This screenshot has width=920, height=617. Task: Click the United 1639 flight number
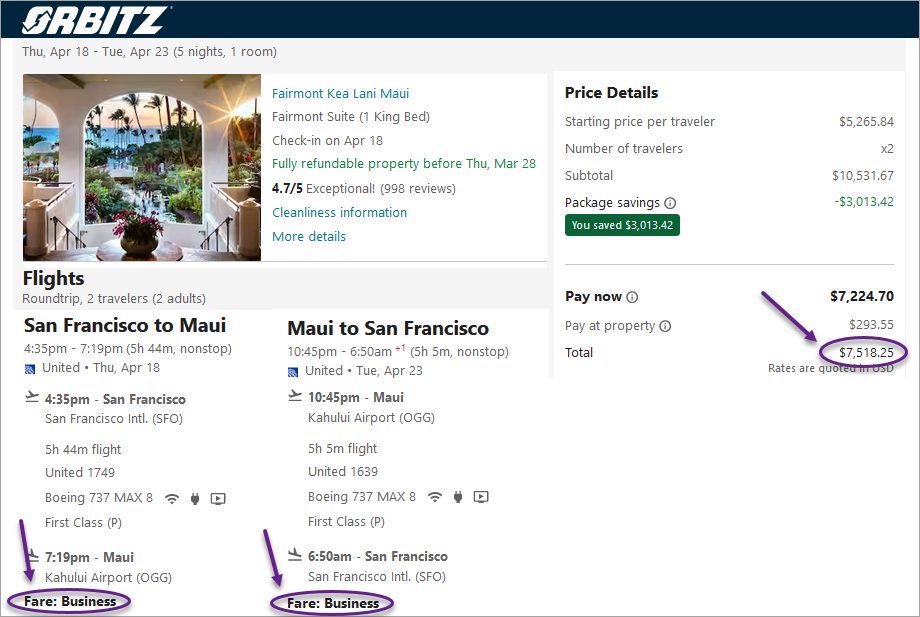click(343, 472)
